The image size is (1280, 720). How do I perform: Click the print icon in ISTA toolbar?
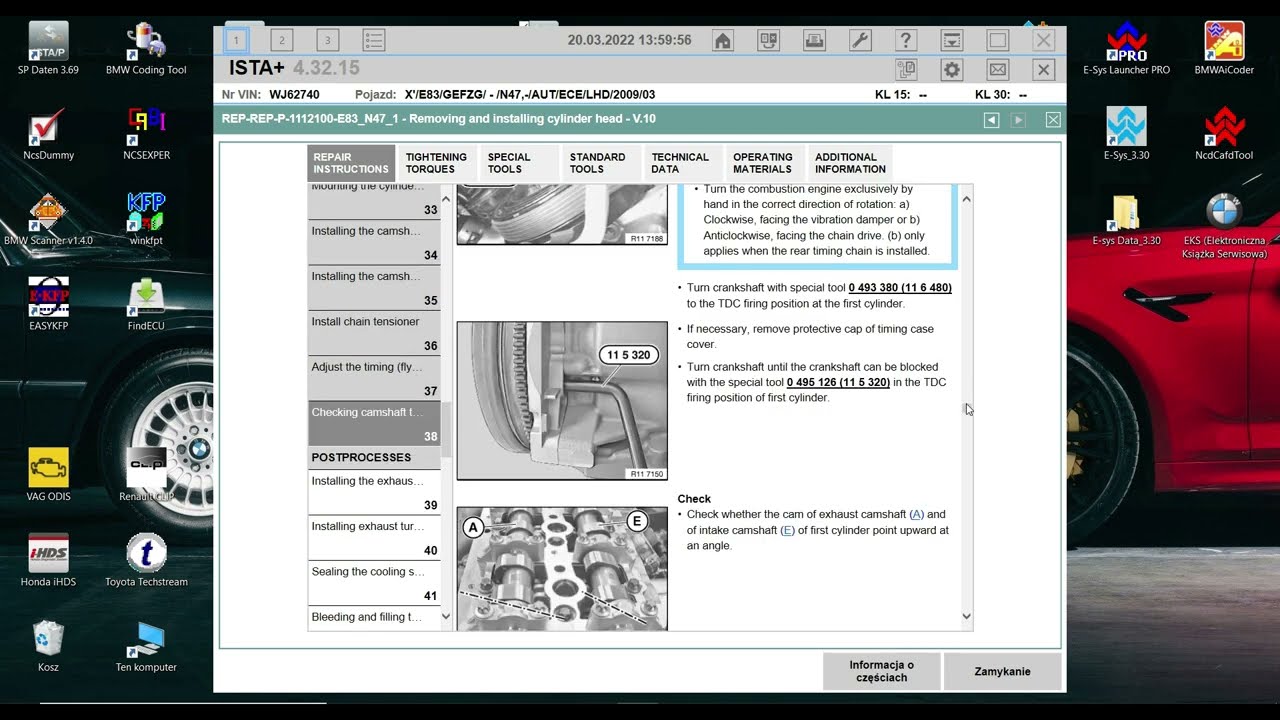(814, 40)
